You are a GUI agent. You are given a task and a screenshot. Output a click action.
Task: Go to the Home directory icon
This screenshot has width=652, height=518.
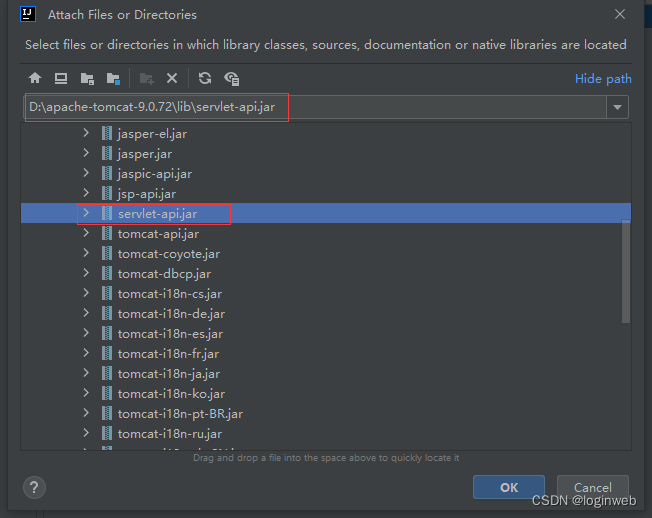[35, 78]
